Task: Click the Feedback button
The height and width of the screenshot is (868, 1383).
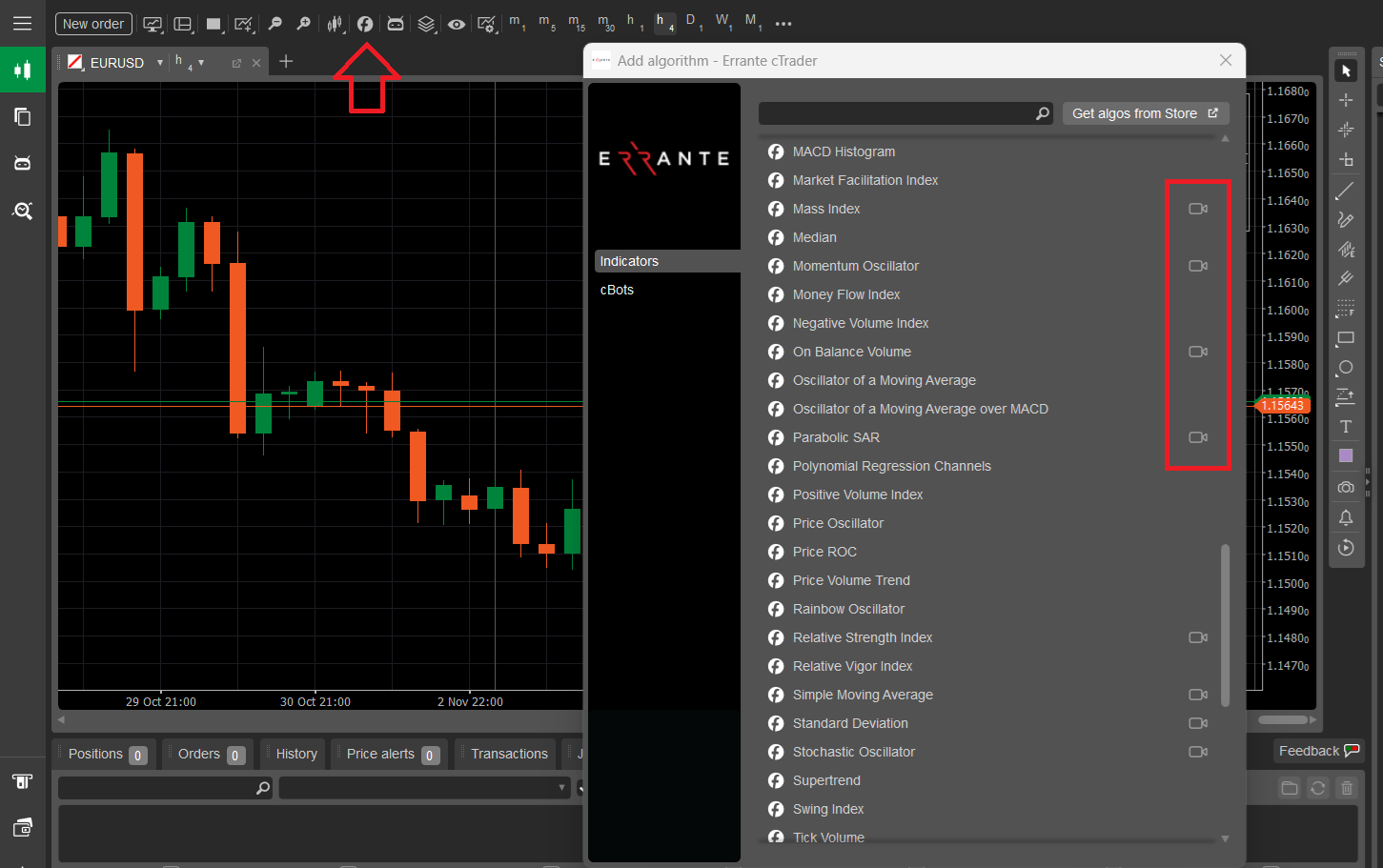Action: pyautogui.click(x=1319, y=751)
